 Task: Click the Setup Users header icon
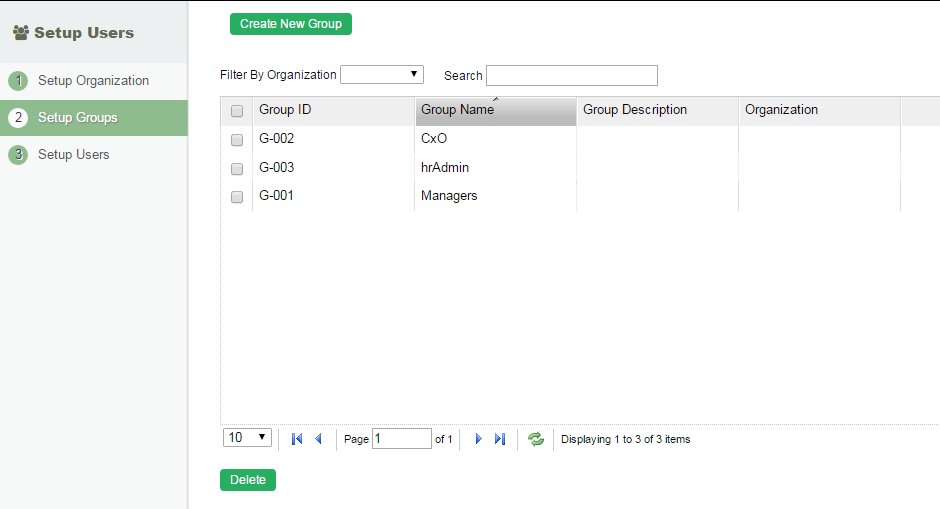coord(20,33)
